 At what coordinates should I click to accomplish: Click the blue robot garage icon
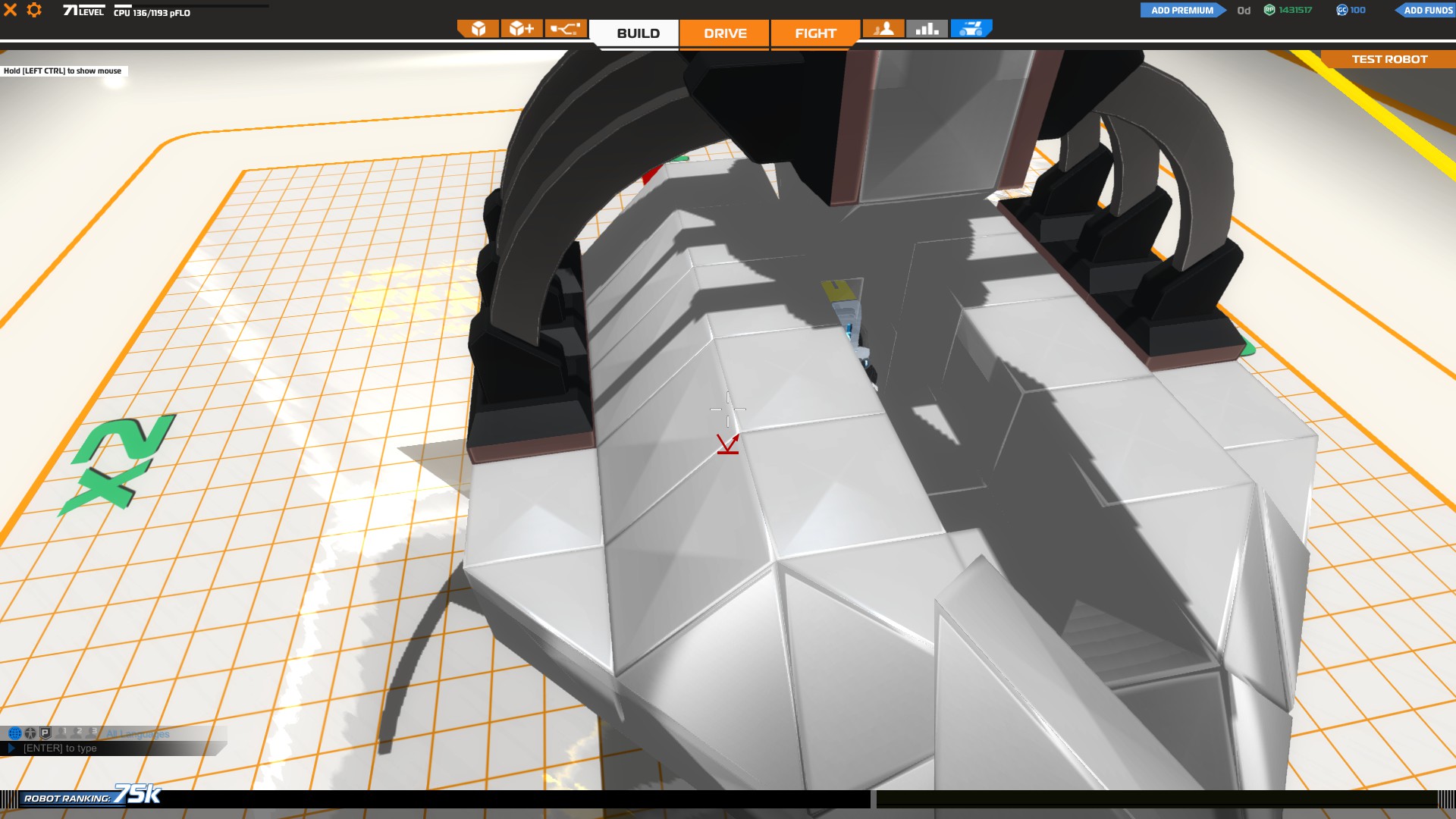coord(971,29)
